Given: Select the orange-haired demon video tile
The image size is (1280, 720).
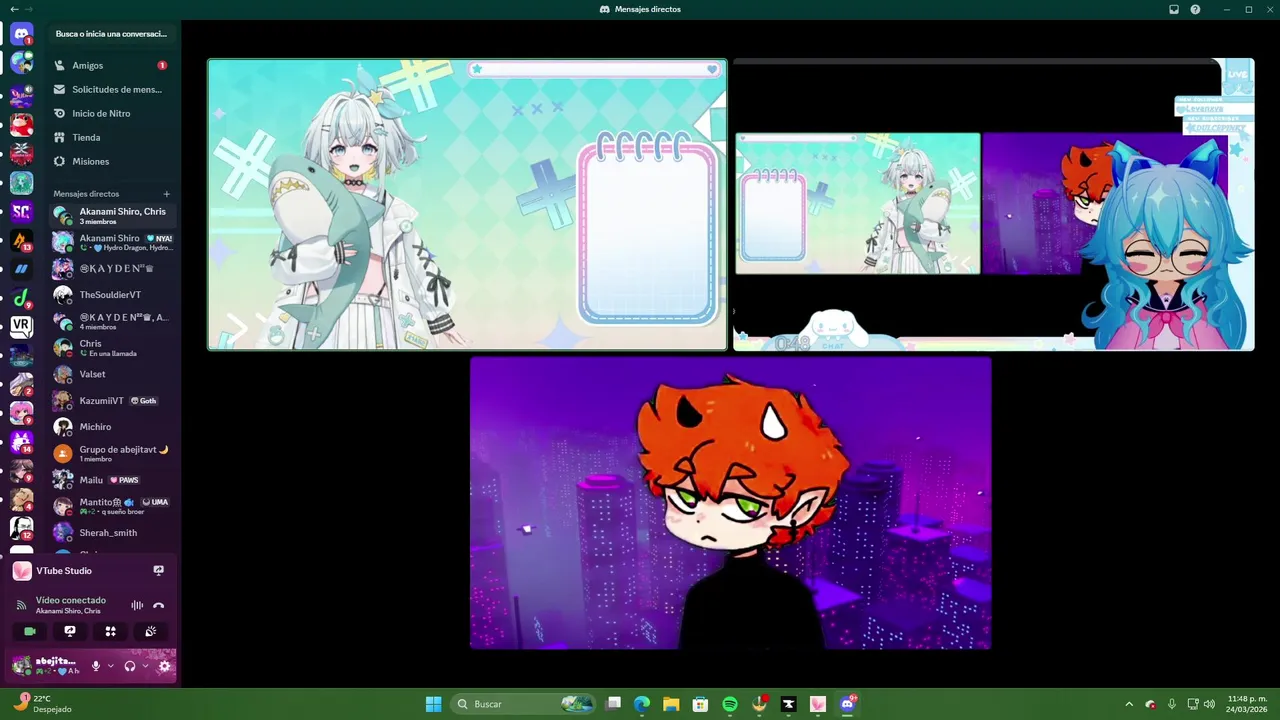Looking at the screenshot, I should 731,503.
